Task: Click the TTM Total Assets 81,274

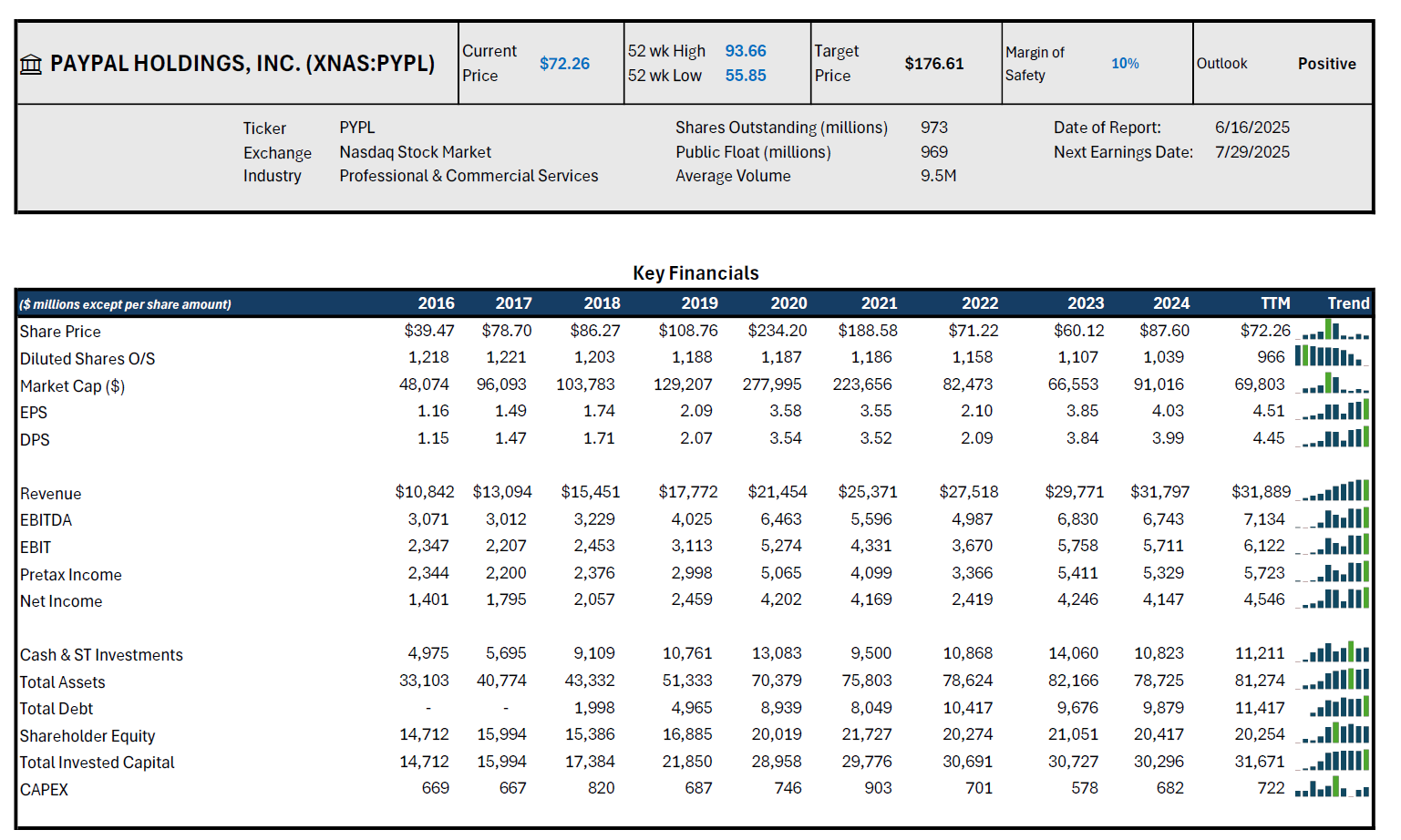Action: pos(1260,681)
